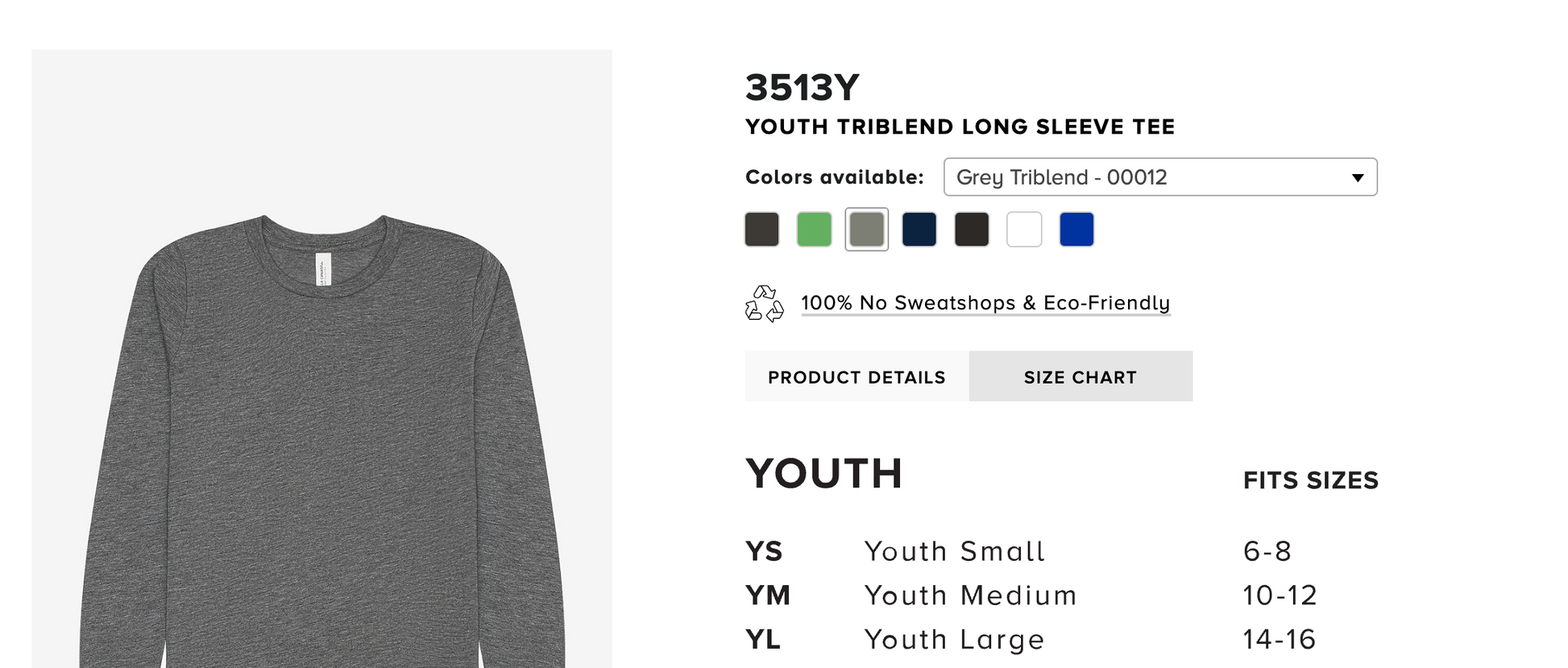Viewport: 1568px width, 668px height.
Task: Select the black color swatch
Action: point(971,230)
